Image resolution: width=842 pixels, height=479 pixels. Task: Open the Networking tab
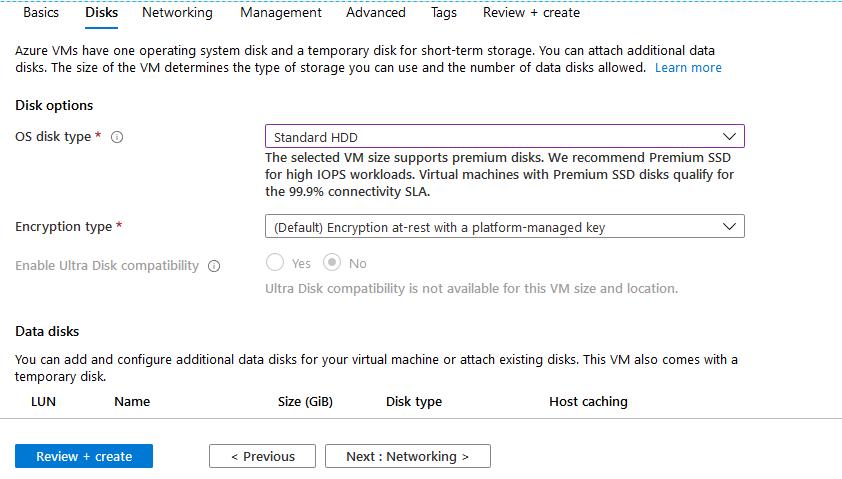(177, 12)
